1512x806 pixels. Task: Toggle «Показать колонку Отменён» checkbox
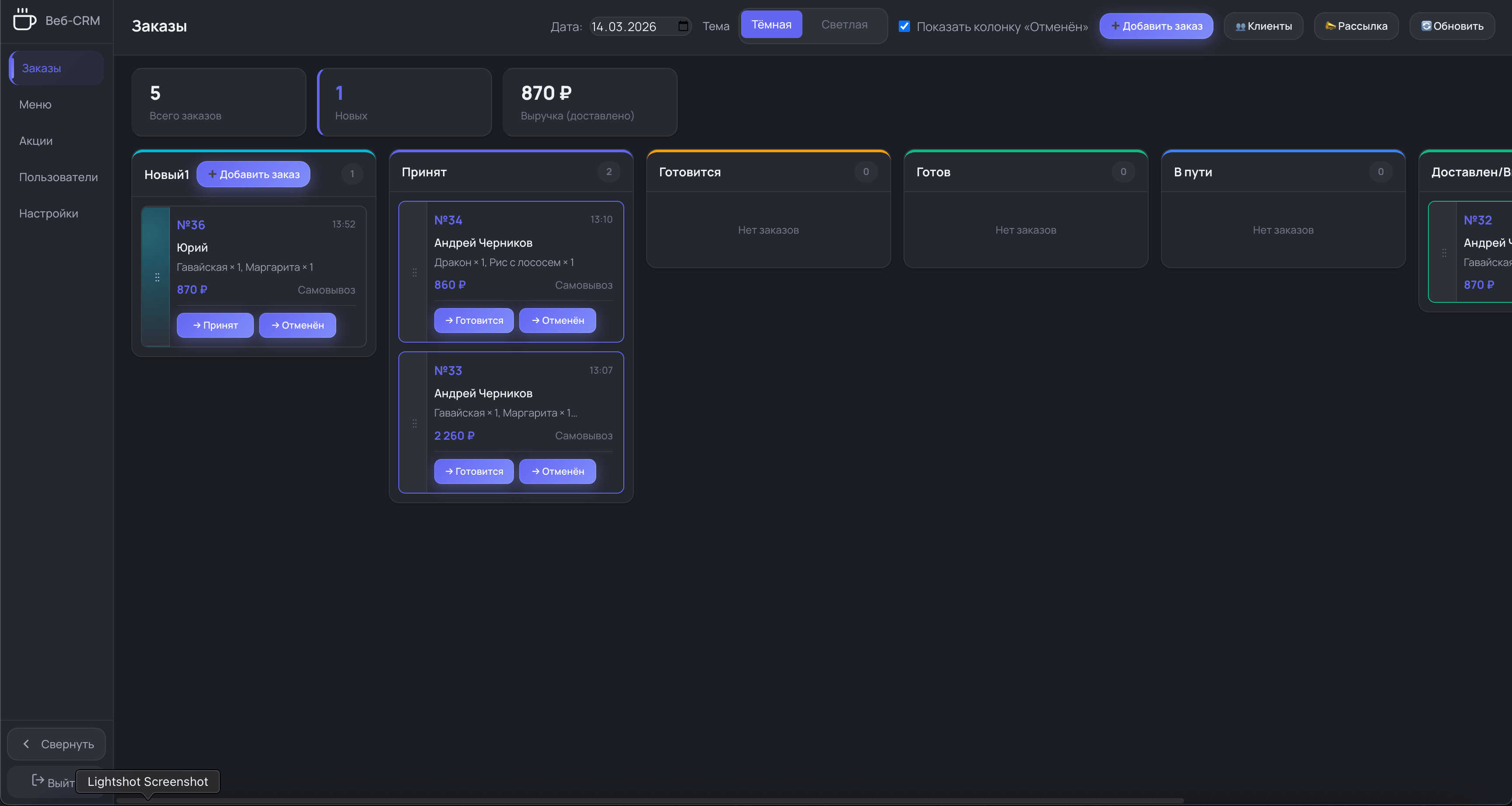904,26
